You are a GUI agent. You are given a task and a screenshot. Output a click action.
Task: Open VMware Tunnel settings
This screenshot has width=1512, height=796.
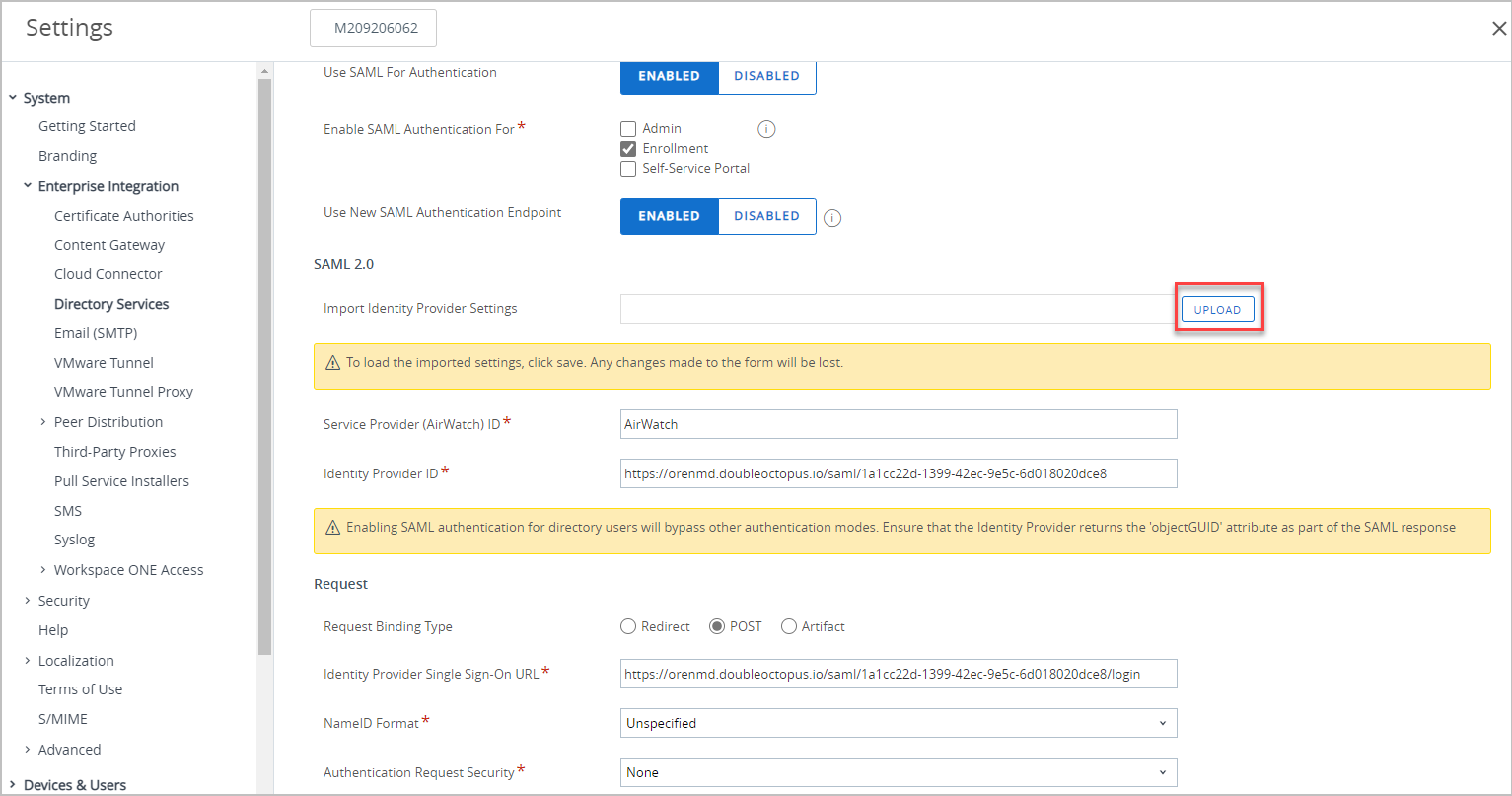click(104, 363)
